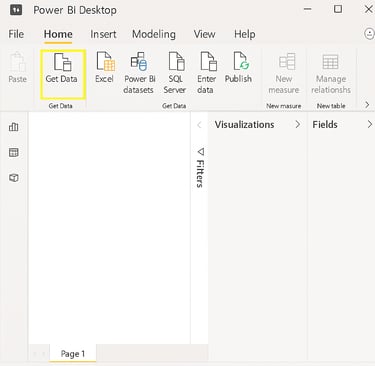Collapse the Visualizations pane
375x366 pixels.
[298, 125]
